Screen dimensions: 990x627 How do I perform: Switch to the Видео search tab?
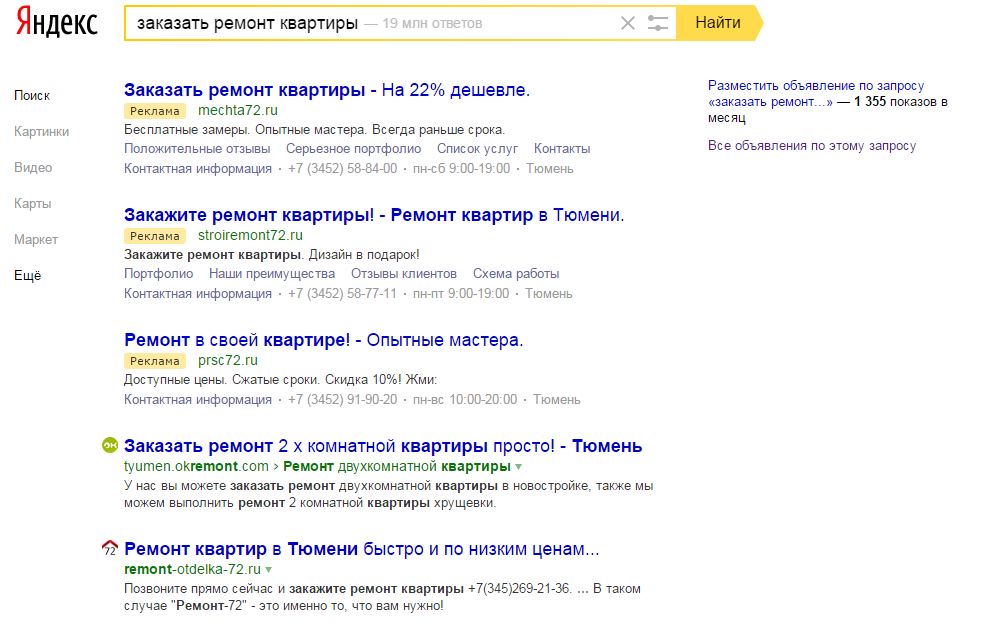pyautogui.click(x=33, y=168)
